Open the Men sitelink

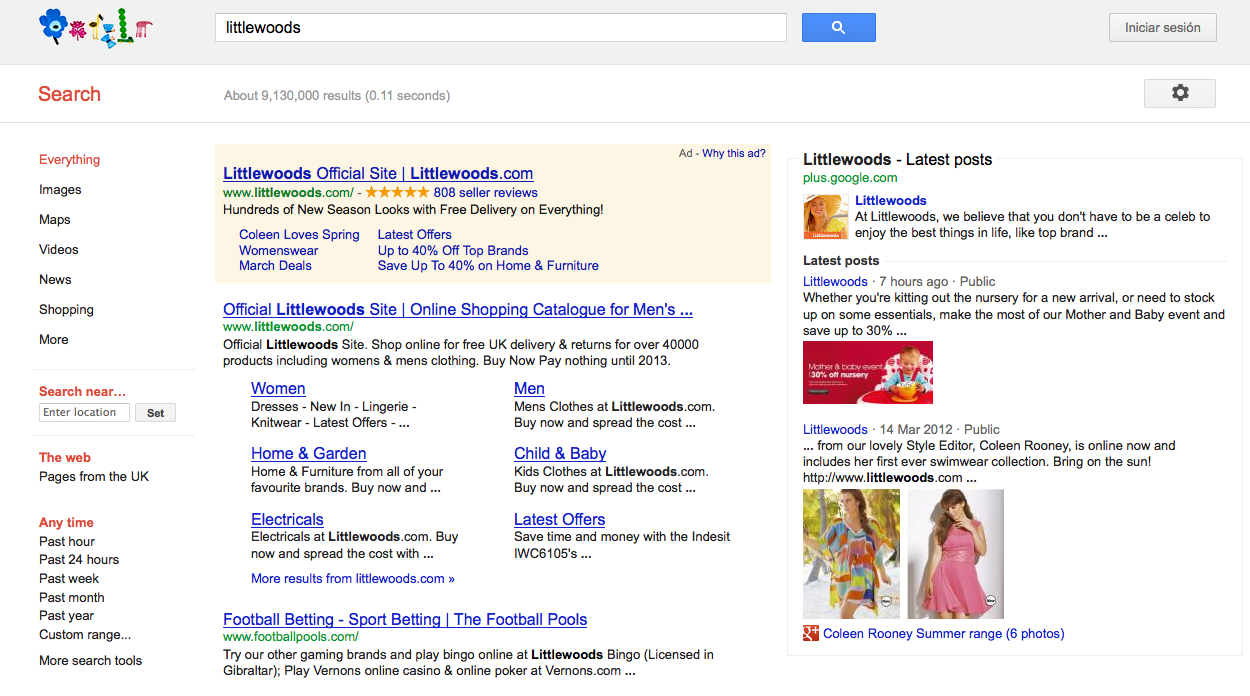point(529,388)
